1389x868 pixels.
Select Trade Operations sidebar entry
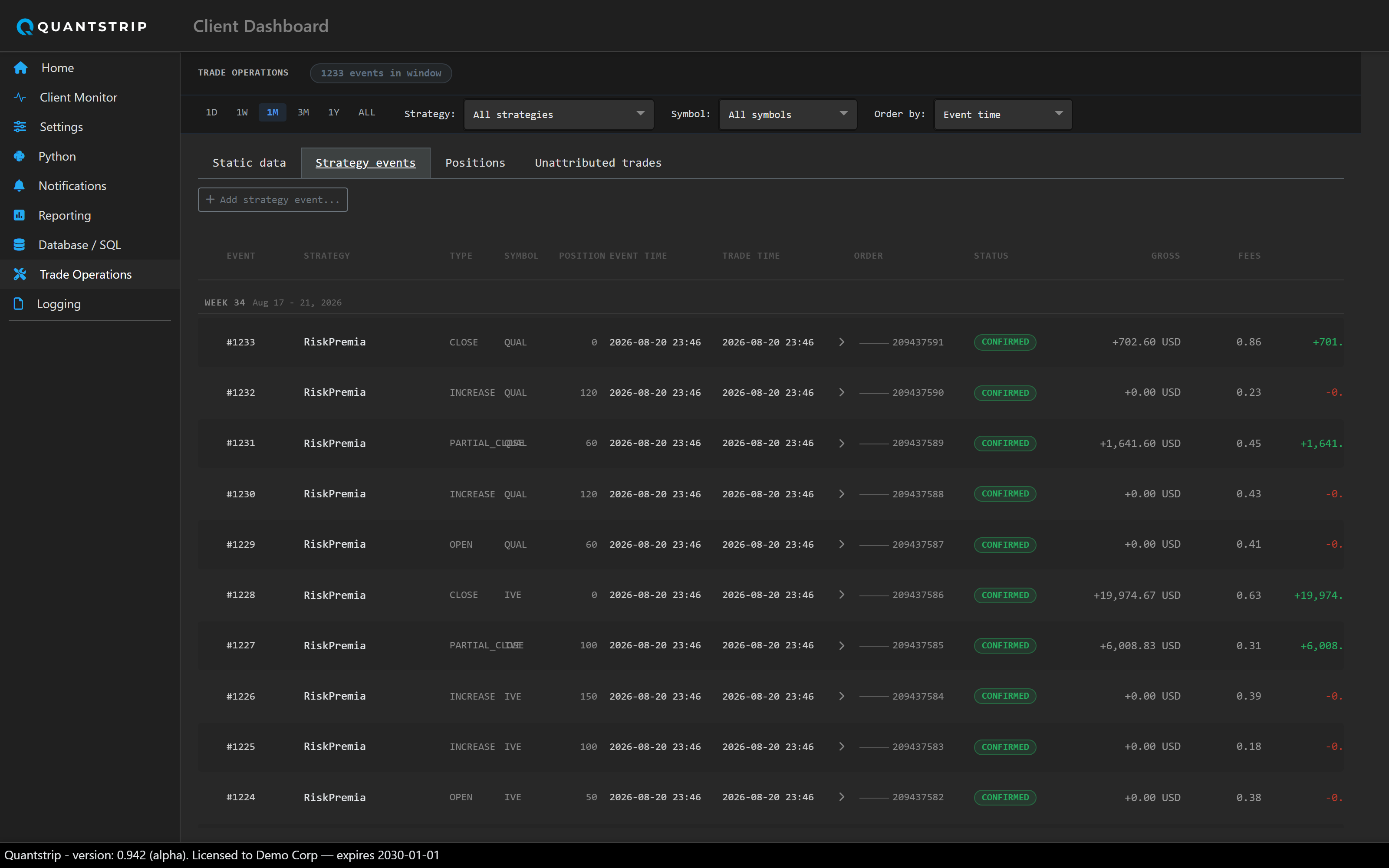point(89,274)
